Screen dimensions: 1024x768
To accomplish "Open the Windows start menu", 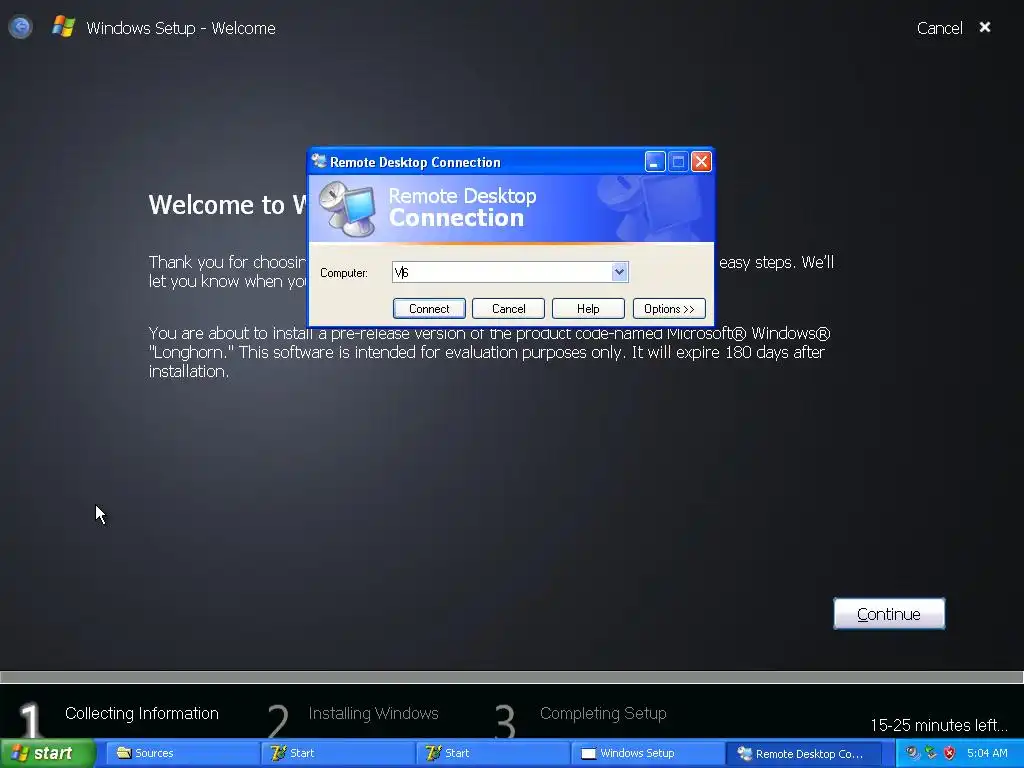I will click(48, 753).
